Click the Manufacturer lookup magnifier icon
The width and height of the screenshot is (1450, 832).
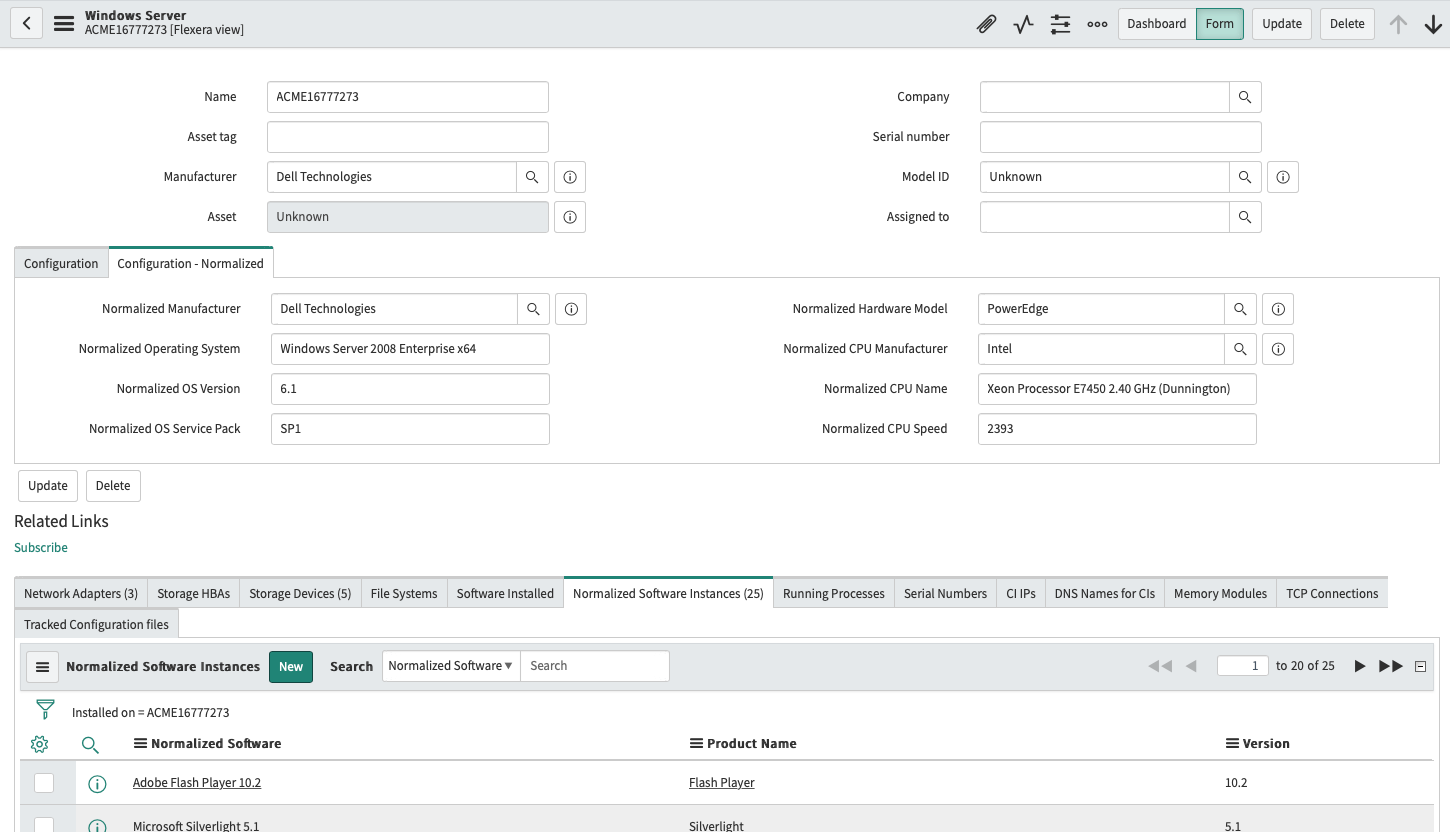click(x=532, y=177)
